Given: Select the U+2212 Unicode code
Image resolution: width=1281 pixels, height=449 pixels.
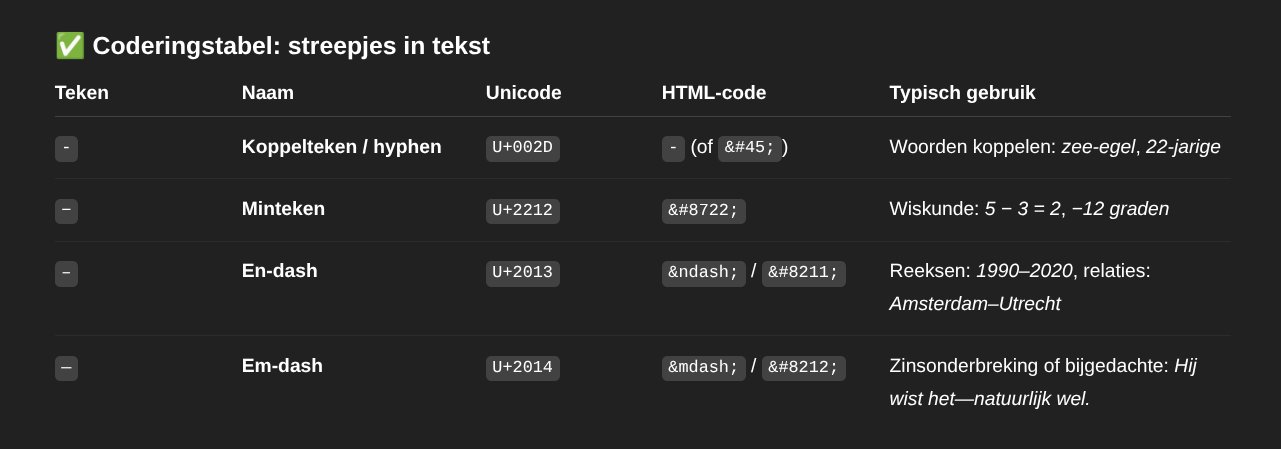Looking at the screenshot, I should click(523, 211).
